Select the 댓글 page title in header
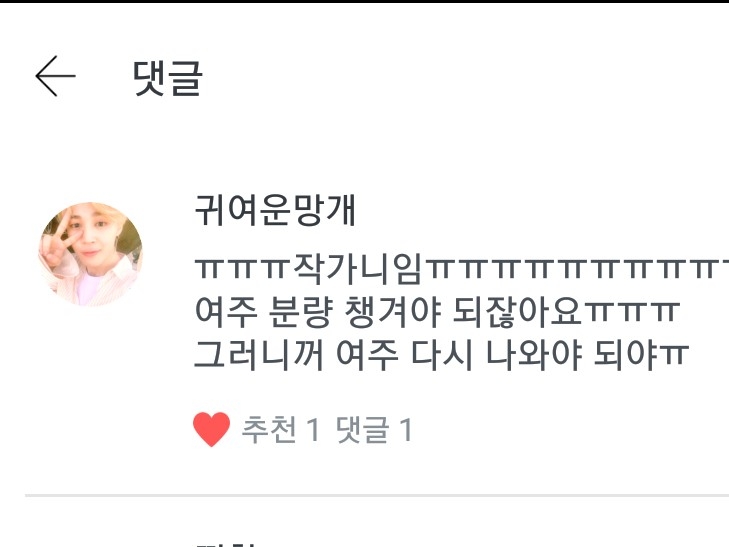The image size is (729, 547). pos(167,78)
